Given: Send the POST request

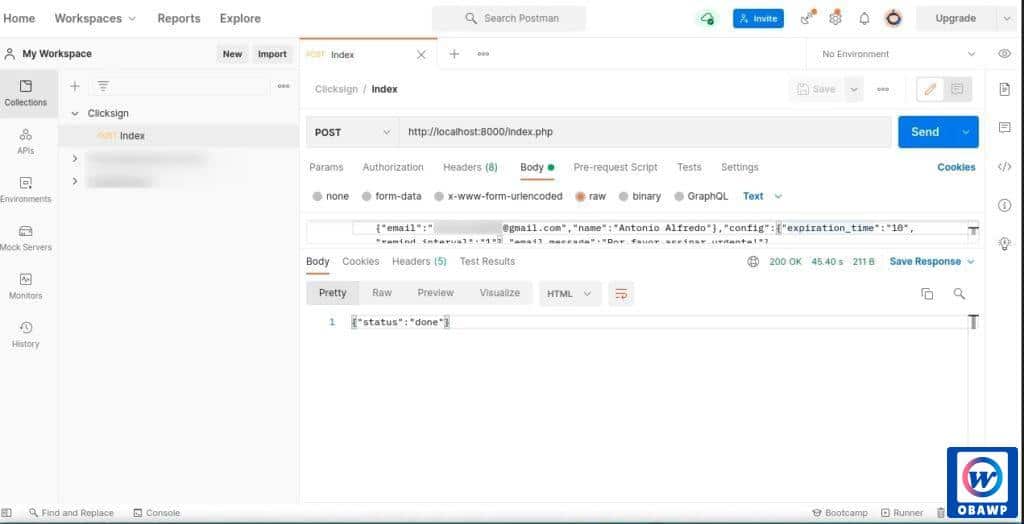Looking at the screenshot, I should [925, 132].
